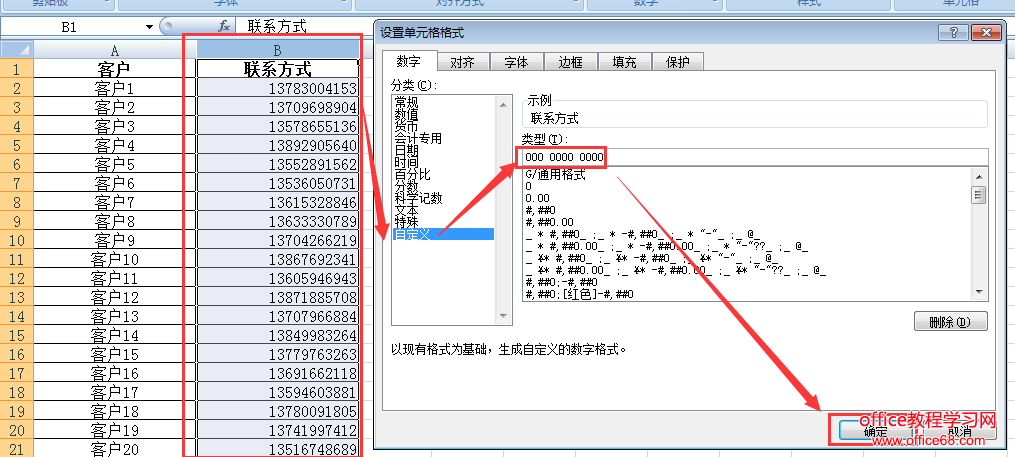Select the #,##0.00 format code
This screenshot has height=457, width=1015.
tap(550, 222)
